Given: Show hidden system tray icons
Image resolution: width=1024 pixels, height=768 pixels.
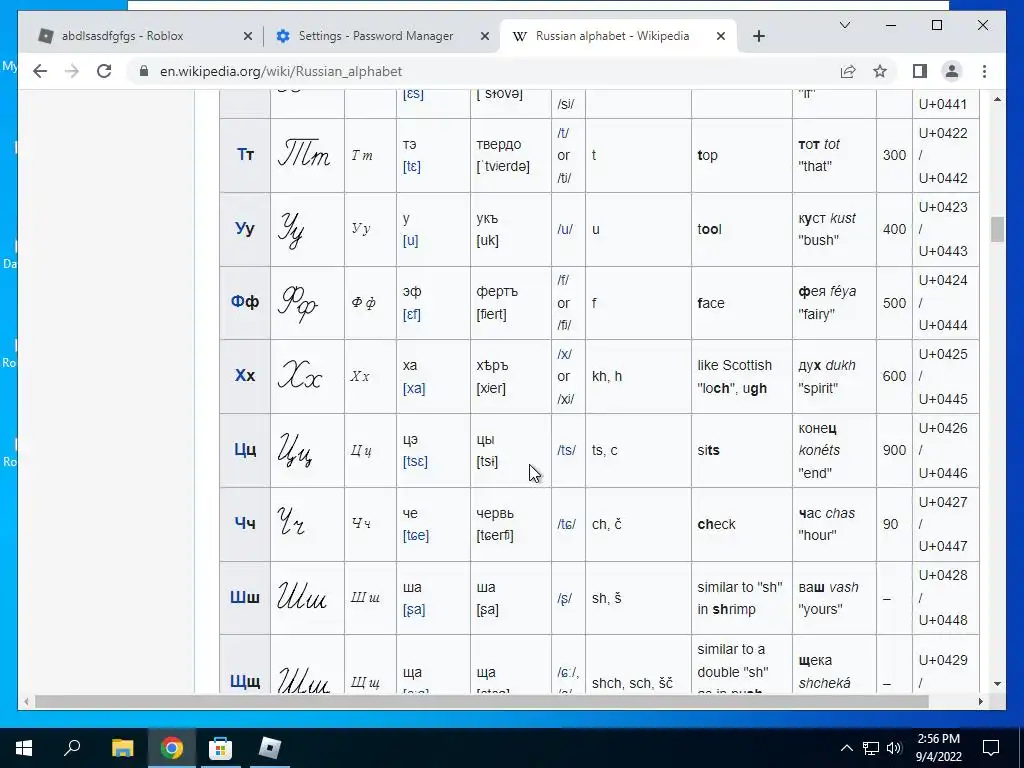Looking at the screenshot, I should click(x=846, y=748).
